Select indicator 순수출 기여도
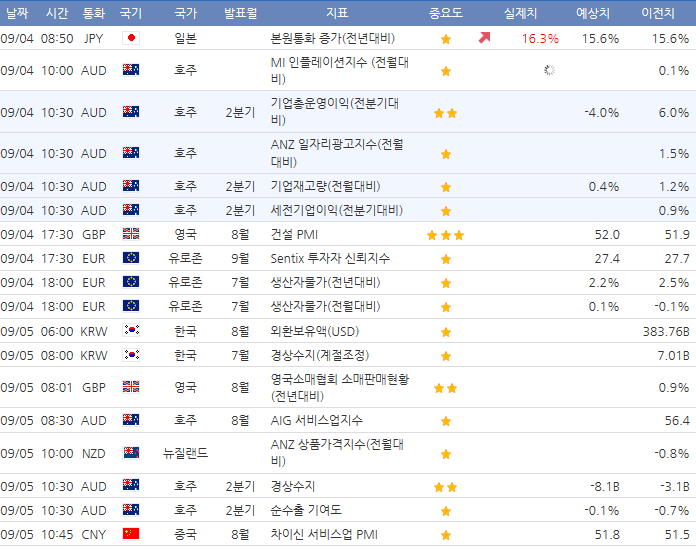The width and height of the screenshot is (696, 549). (x=306, y=510)
